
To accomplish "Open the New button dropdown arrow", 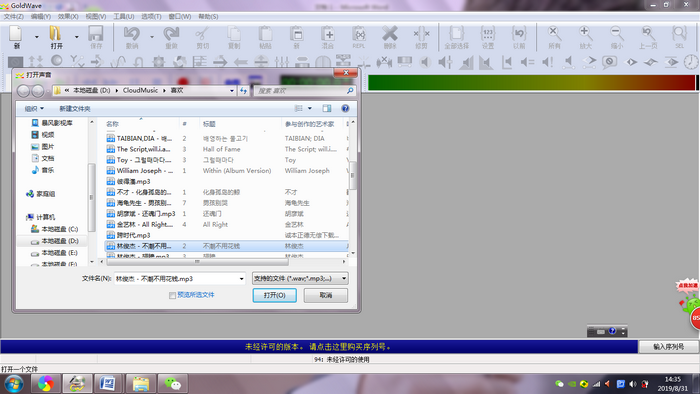I will [x=37, y=37].
